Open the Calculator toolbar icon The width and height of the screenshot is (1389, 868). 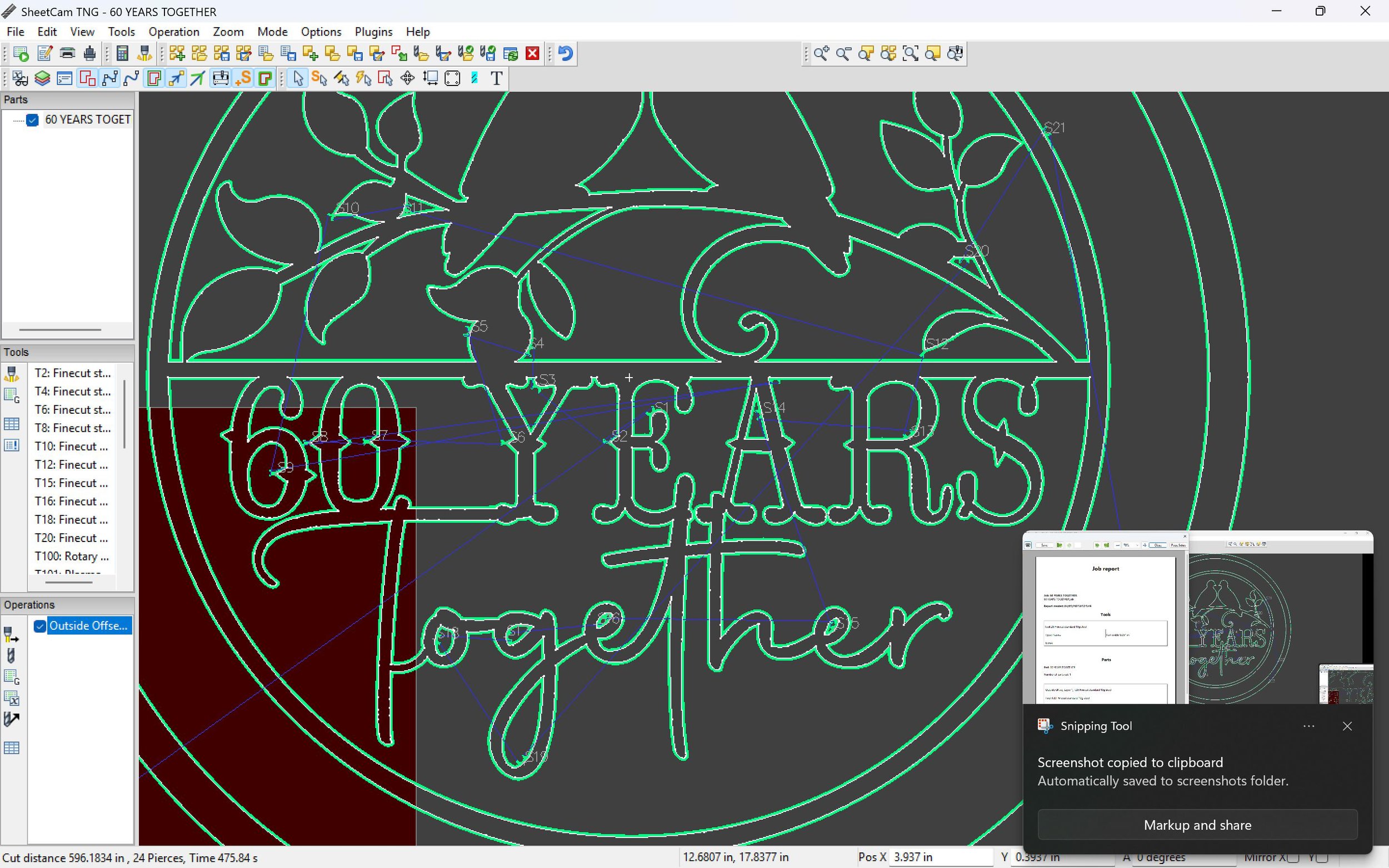click(x=122, y=54)
